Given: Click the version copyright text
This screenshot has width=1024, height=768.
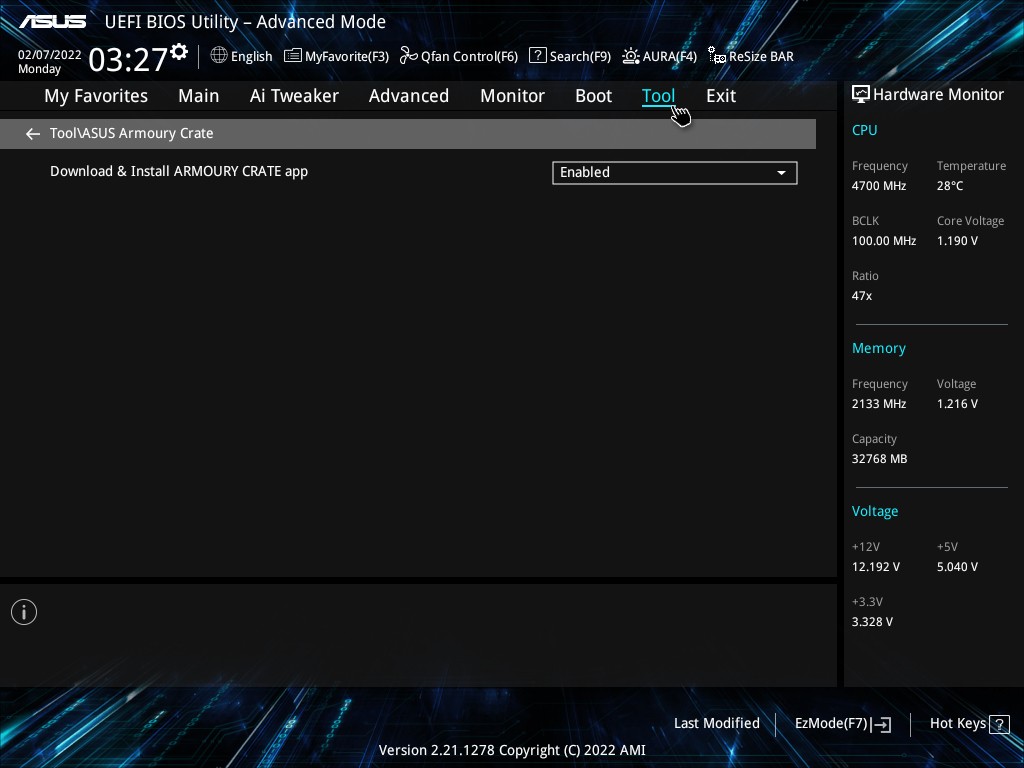Looking at the screenshot, I should [x=512, y=750].
